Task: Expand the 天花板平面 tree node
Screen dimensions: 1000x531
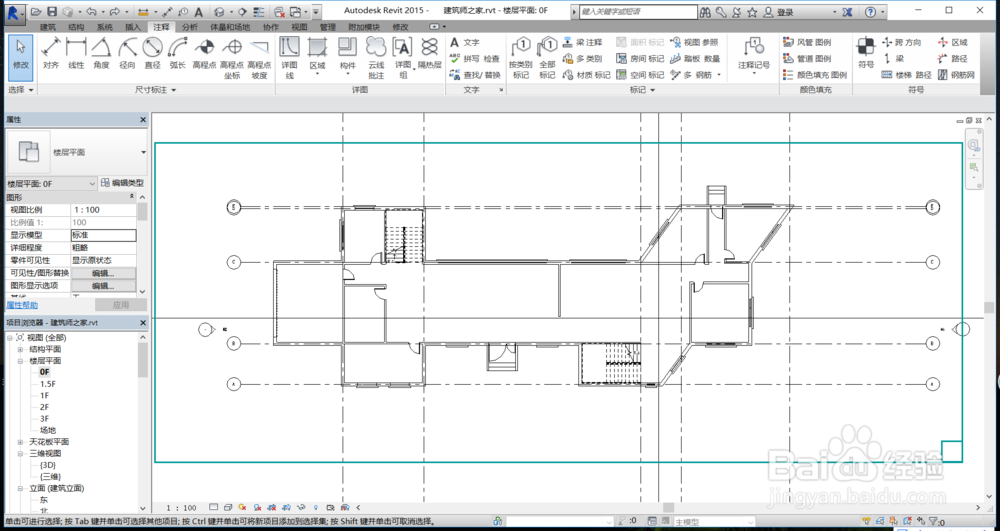Action: click(20, 442)
